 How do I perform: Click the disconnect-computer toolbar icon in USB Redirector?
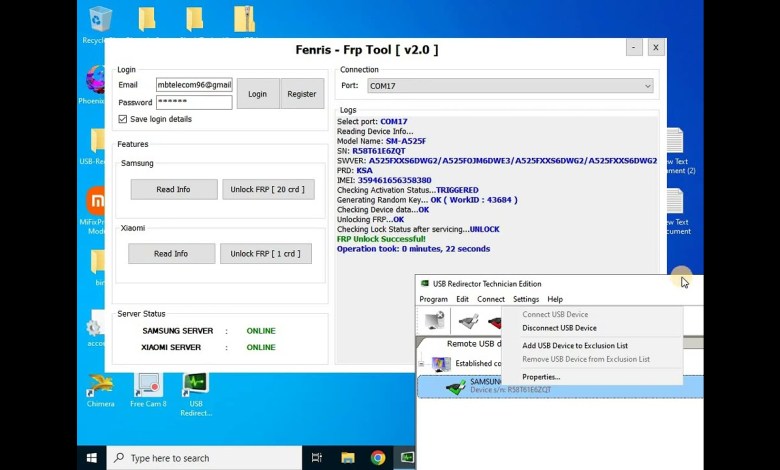click(x=434, y=321)
